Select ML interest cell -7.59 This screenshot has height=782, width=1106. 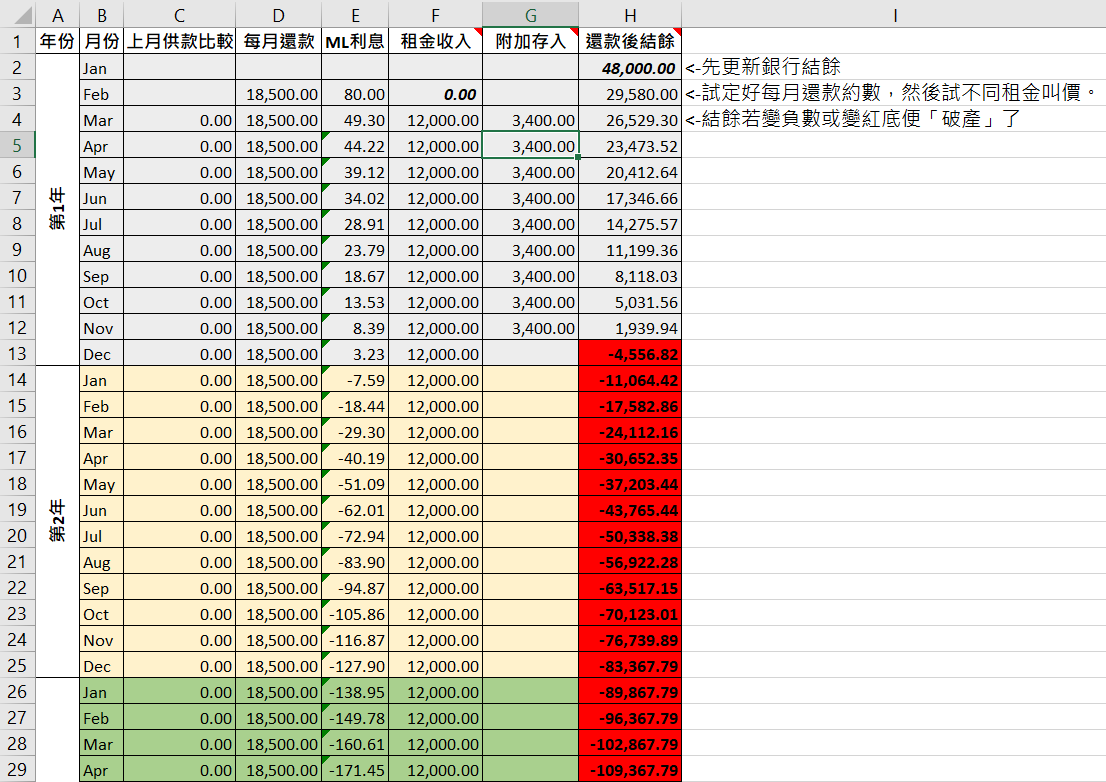[x=355, y=380]
